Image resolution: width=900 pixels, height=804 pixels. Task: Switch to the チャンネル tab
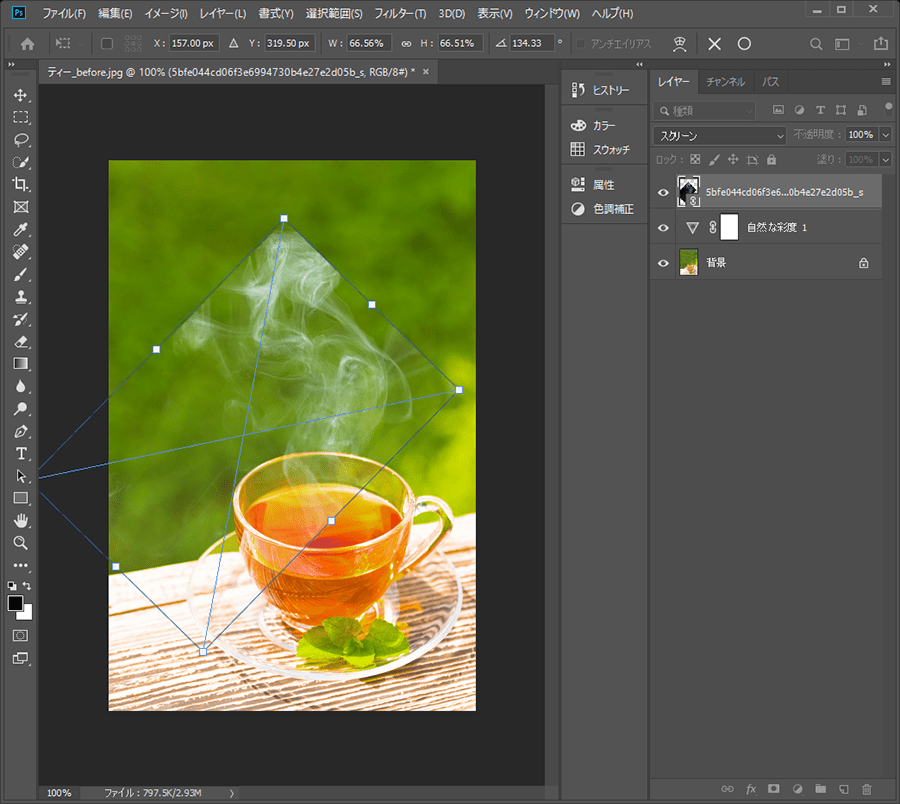[x=725, y=82]
